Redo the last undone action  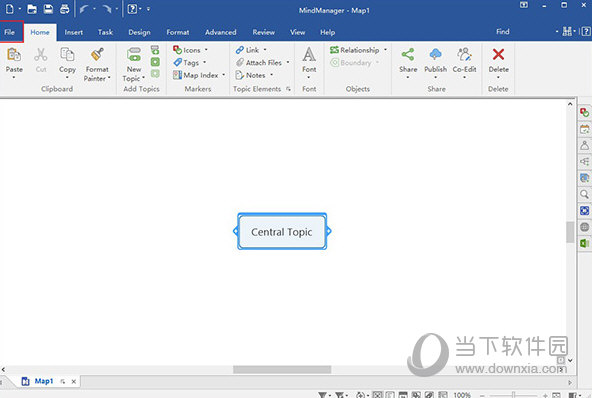(x=107, y=9)
